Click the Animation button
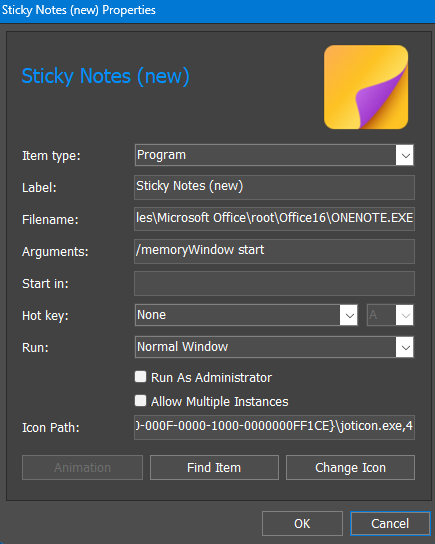This screenshot has height=544, width=435. (x=83, y=468)
